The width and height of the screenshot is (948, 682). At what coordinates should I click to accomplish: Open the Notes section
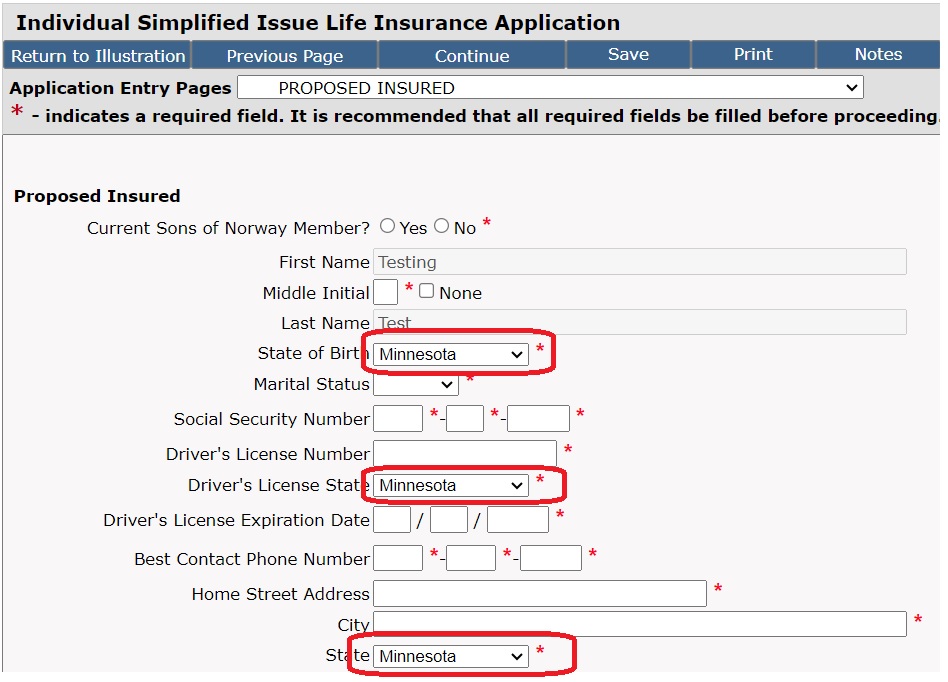[878, 55]
